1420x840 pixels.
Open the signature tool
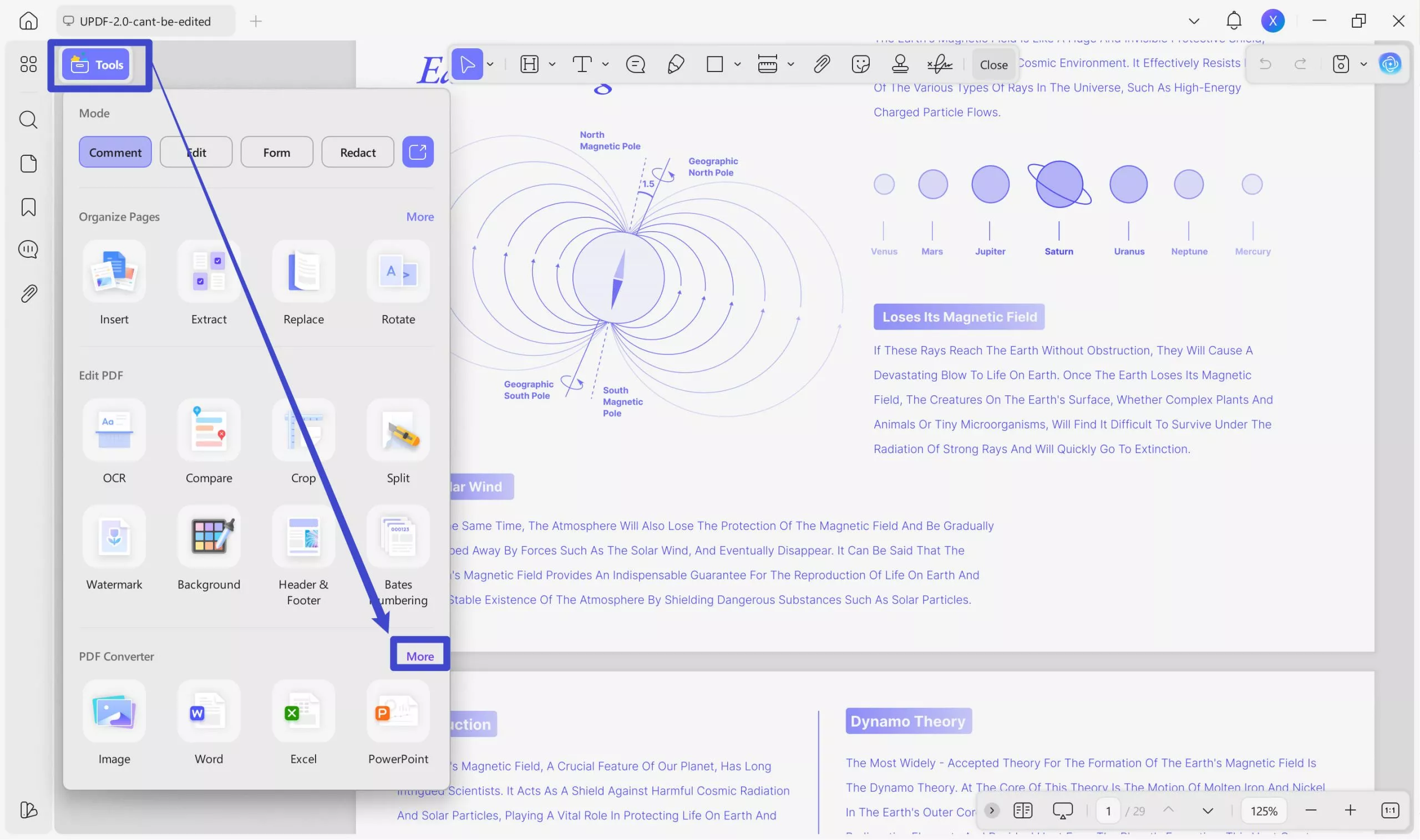point(940,64)
